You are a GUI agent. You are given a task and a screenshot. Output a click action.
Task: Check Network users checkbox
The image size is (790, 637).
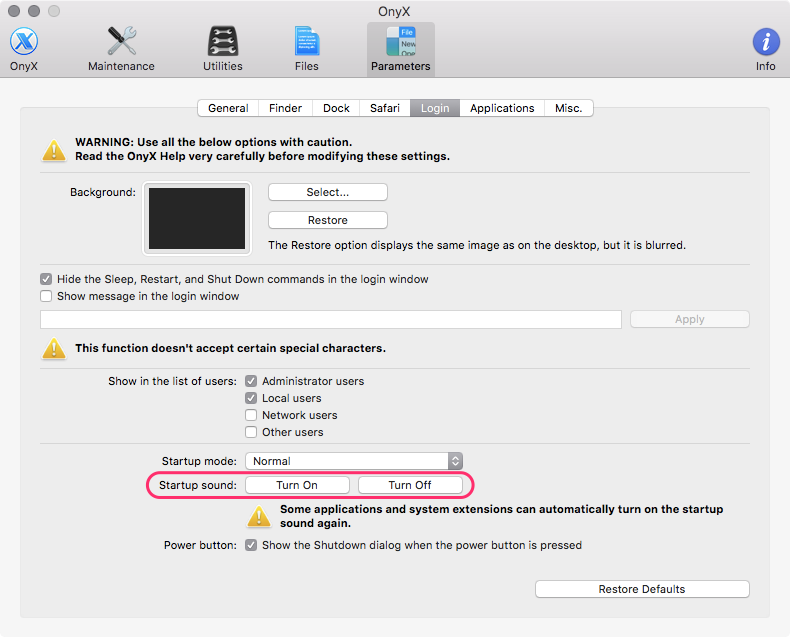[x=251, y=415]
